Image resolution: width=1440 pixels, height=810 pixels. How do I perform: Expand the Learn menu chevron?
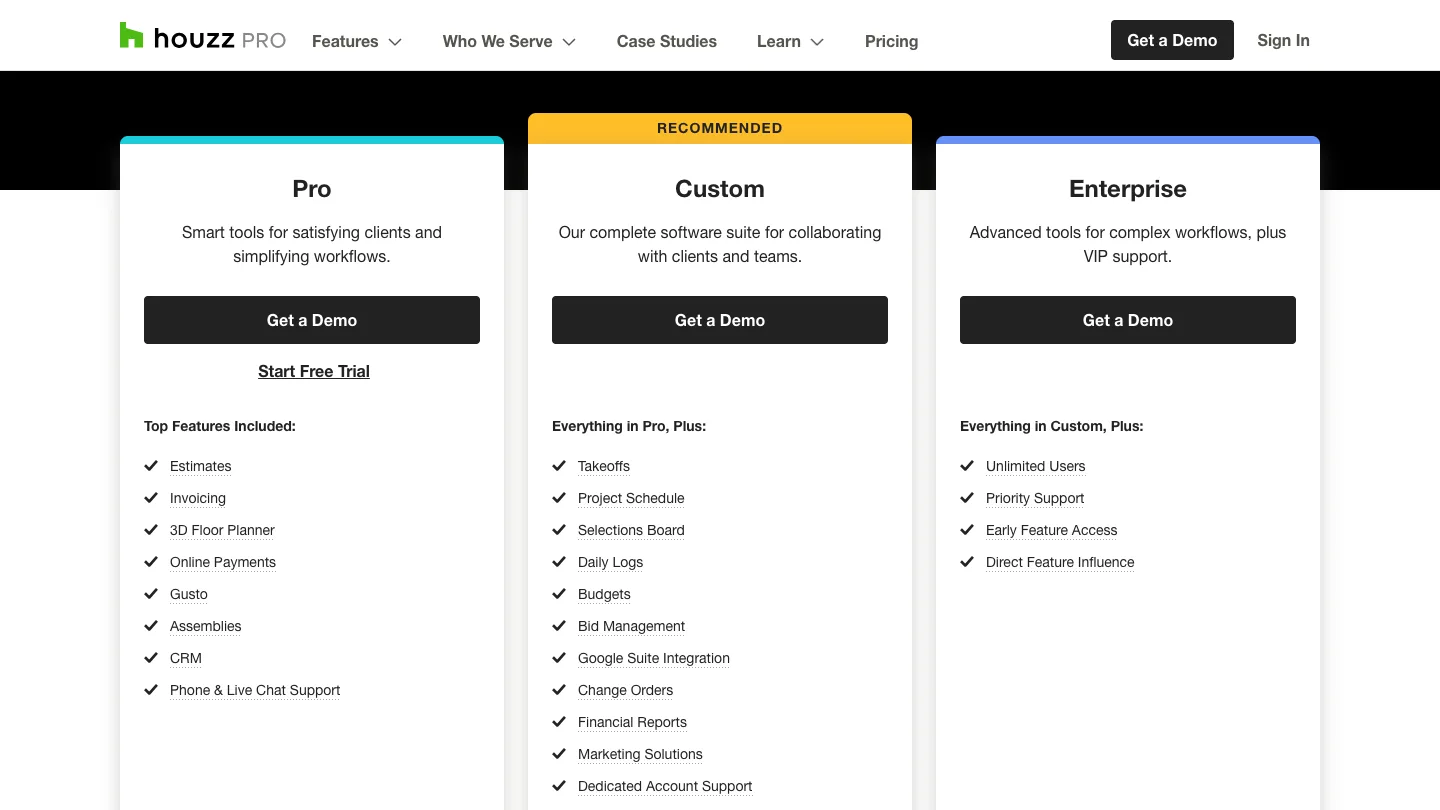point(817,42)
